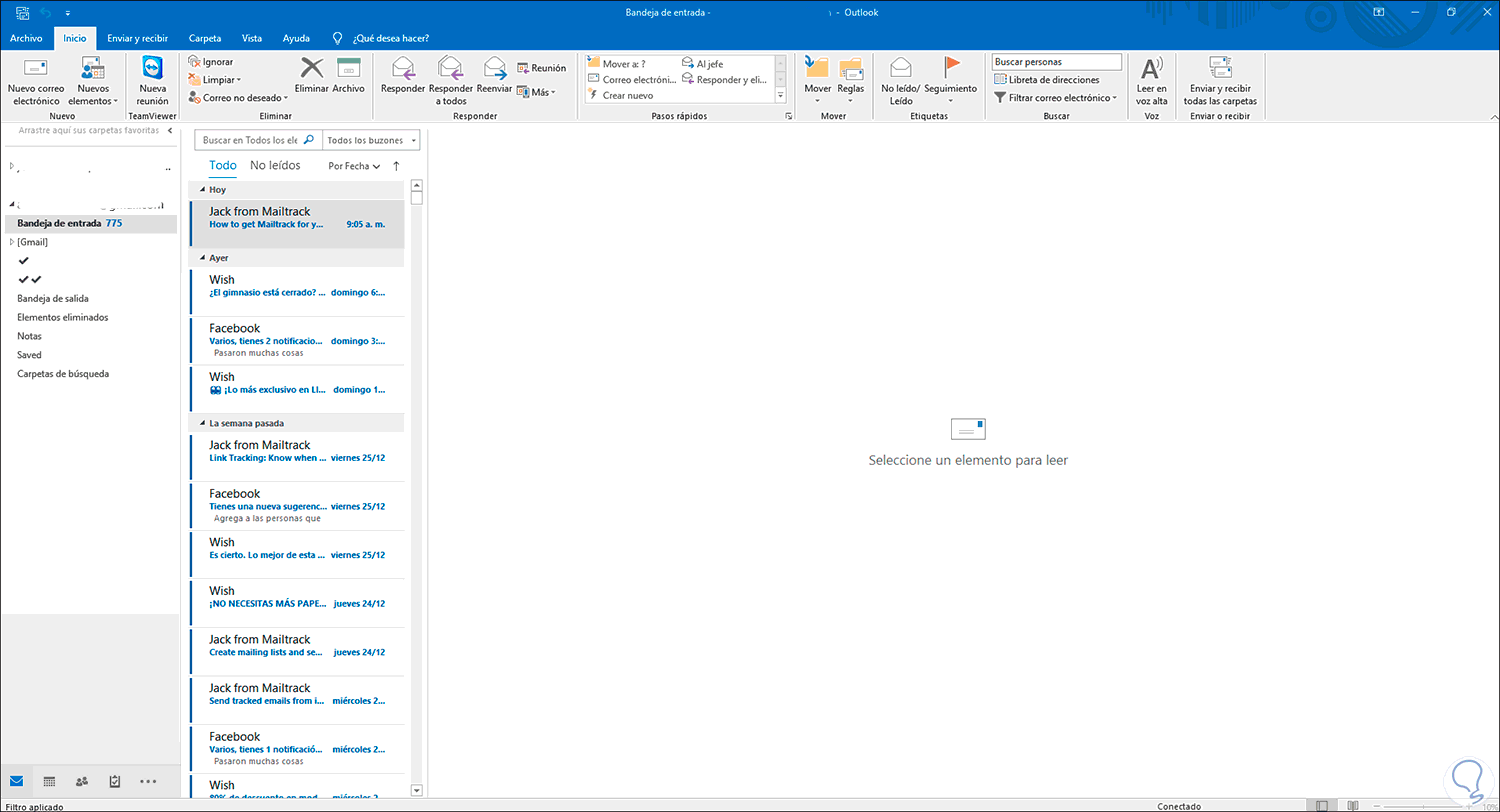Open the Nuevos elementos menu

pos(93,82)
